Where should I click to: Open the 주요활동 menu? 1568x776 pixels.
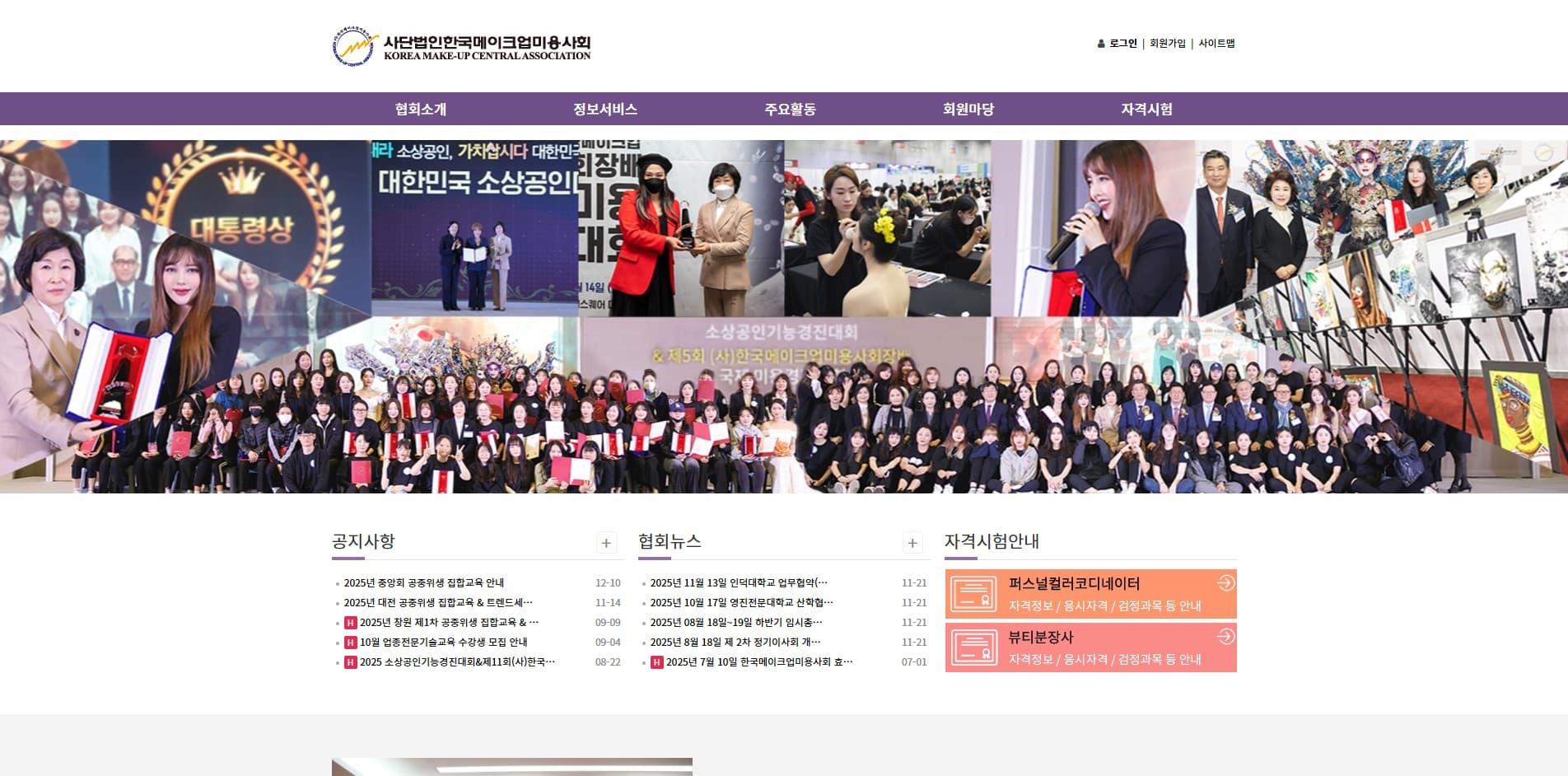click(x=790, y=109)
